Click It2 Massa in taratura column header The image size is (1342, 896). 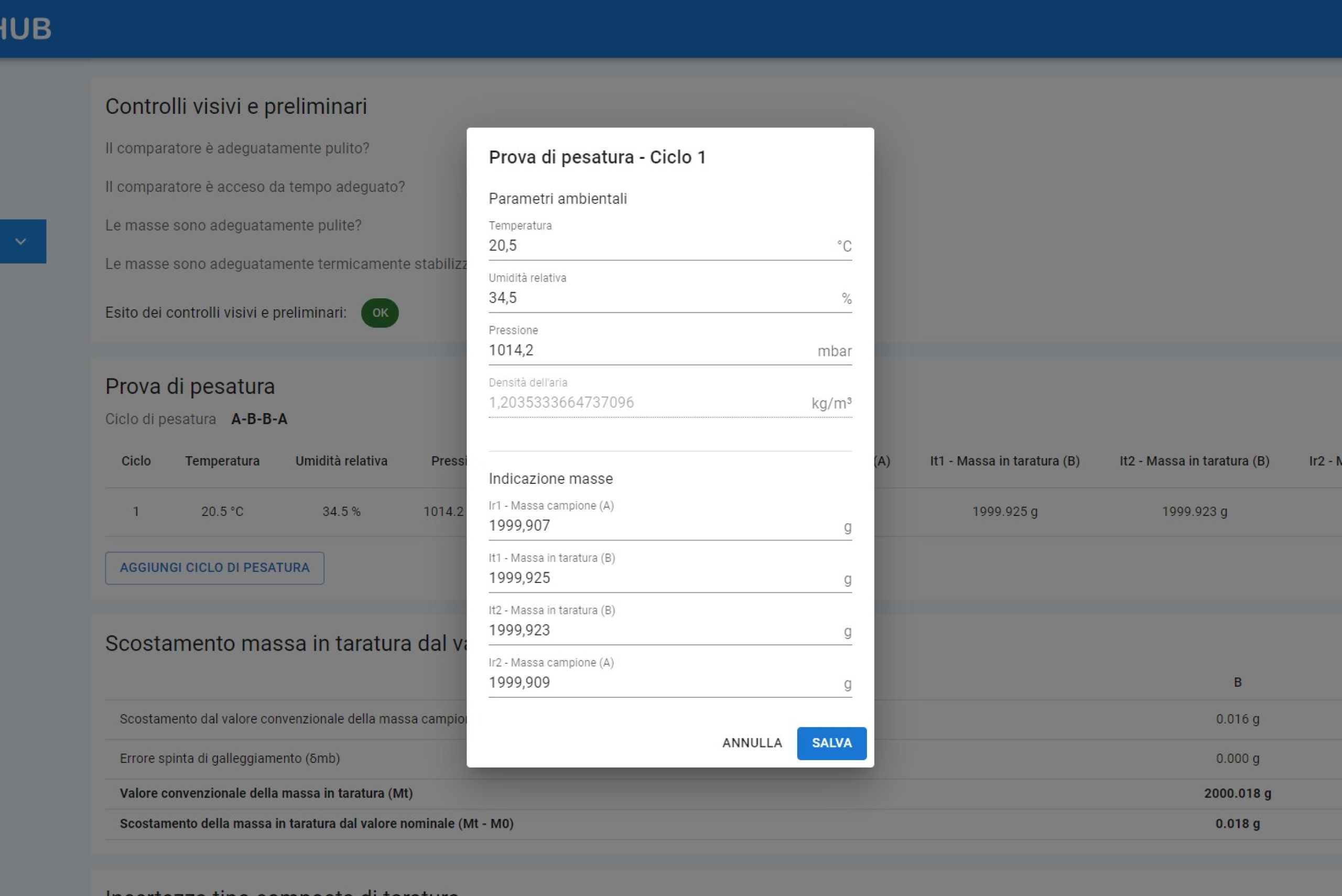pos(1194,461)
